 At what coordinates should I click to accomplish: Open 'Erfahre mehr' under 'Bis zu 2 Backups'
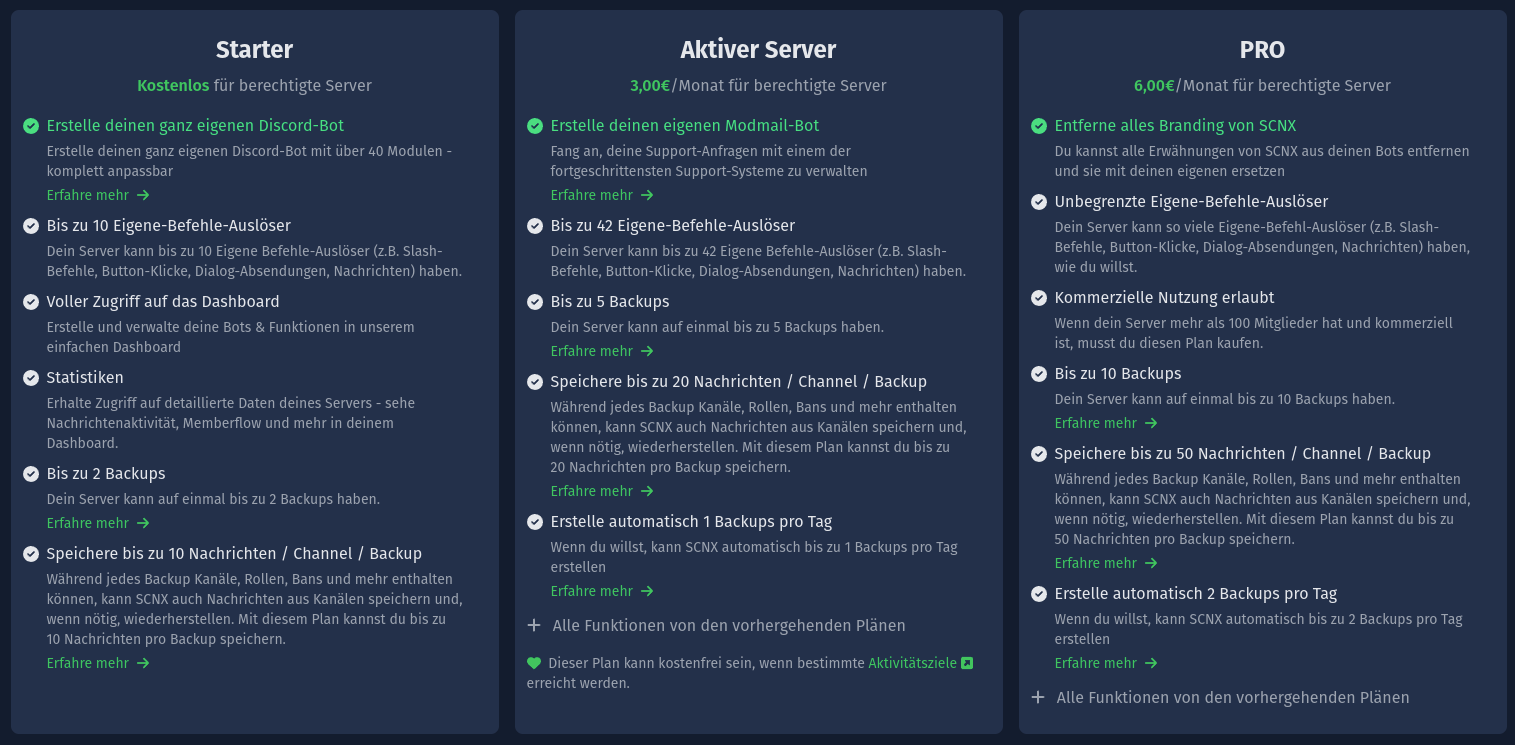pos(98,523)
